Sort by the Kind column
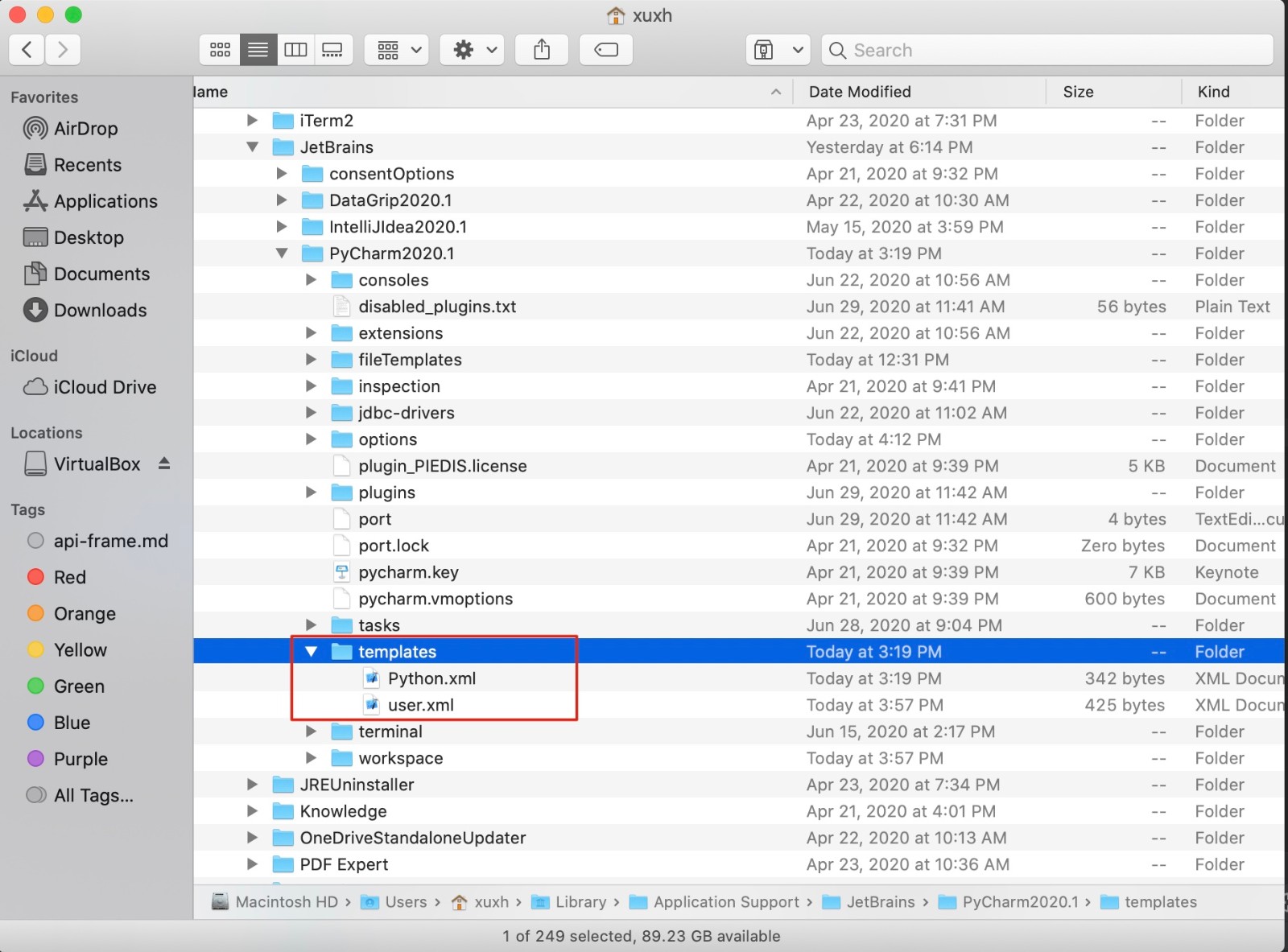The image size is (1288, 952). click(x=1233, y=92)
